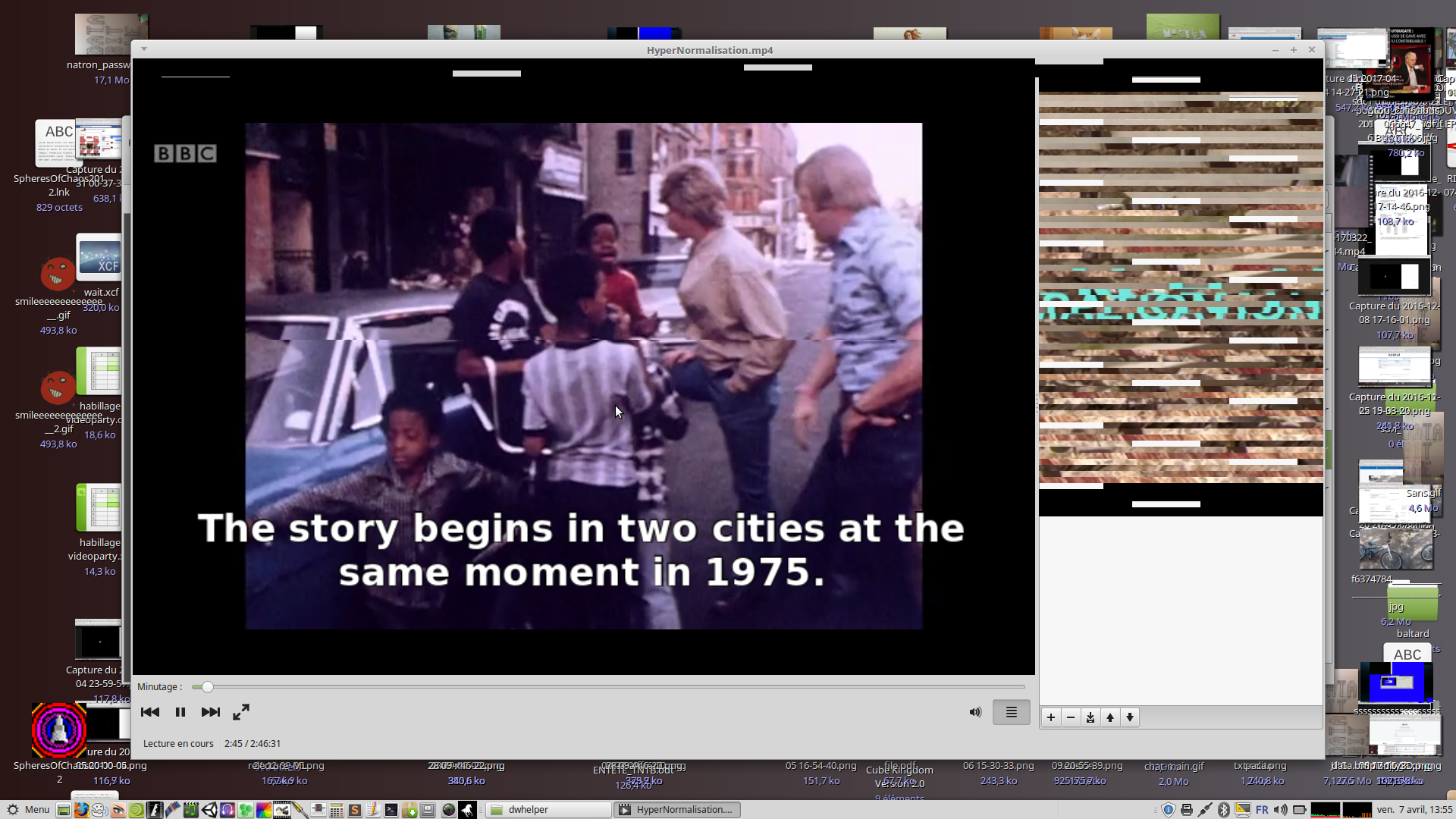Click the Minutage seek slider handle
The height and width of the screenshot is (819, 1456).
(207, 687)
